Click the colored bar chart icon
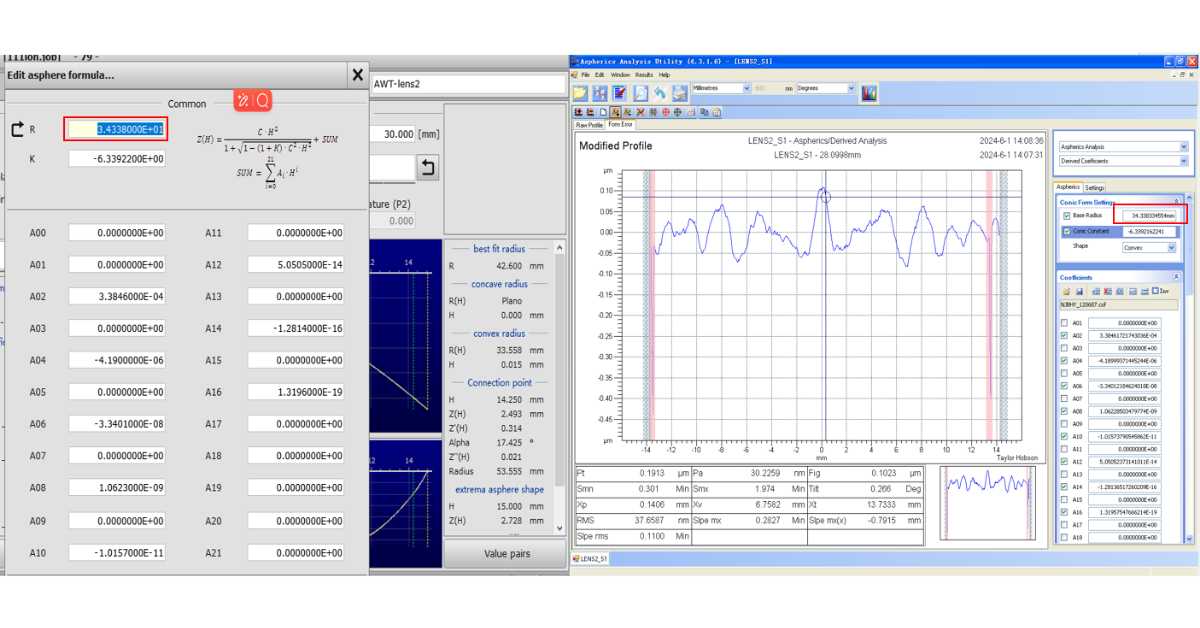1200x628 pixels. 869,92
